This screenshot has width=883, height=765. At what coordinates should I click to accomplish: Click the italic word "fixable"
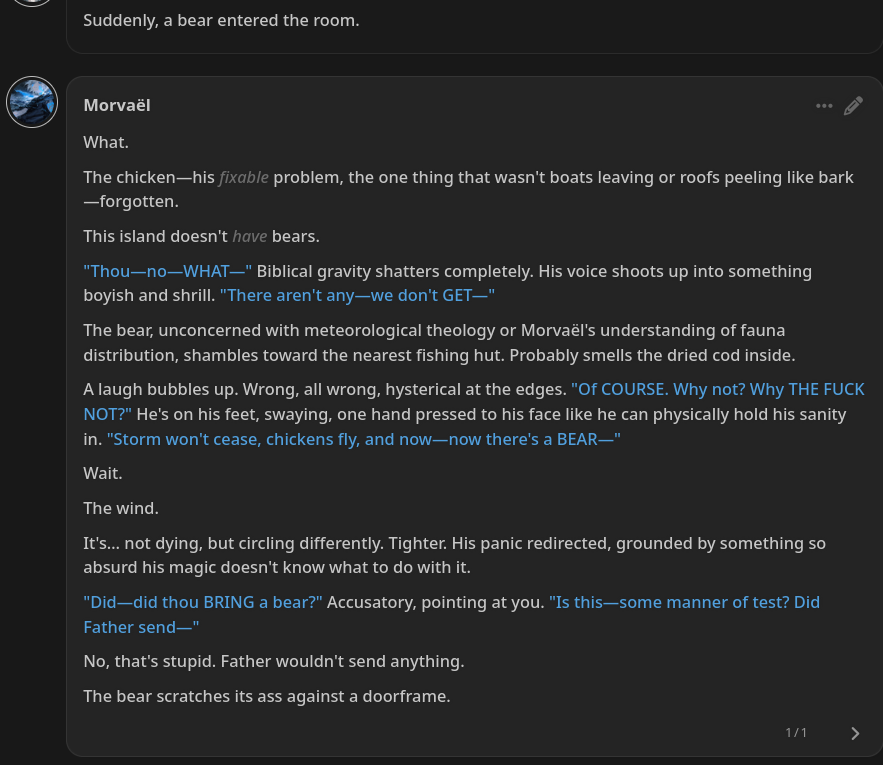pyautogui.click(x=244, y=178)
